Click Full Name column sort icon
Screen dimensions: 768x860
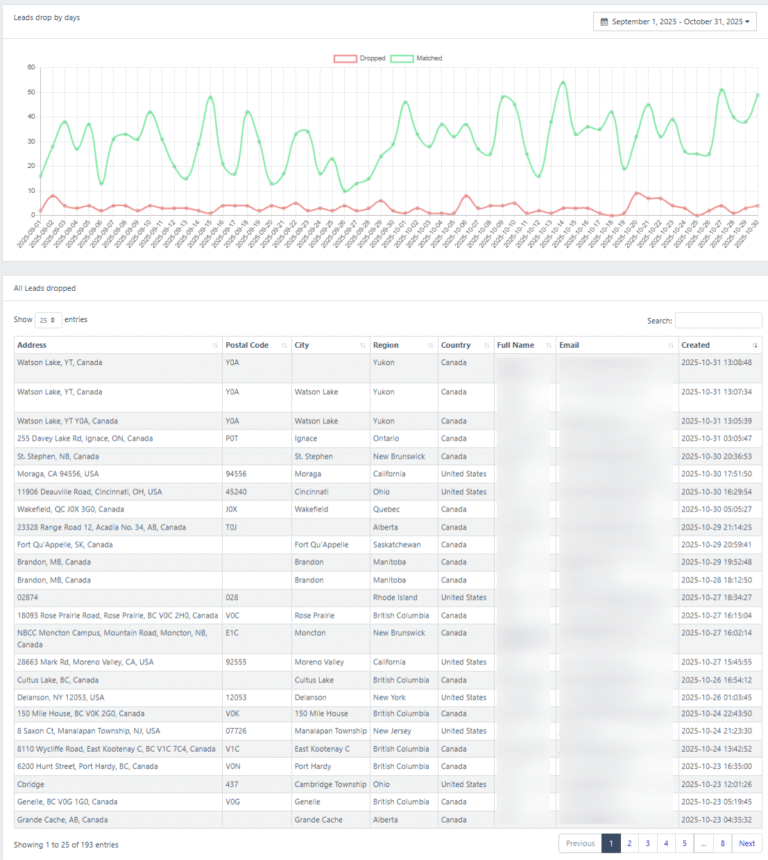[x=549, y=345]
